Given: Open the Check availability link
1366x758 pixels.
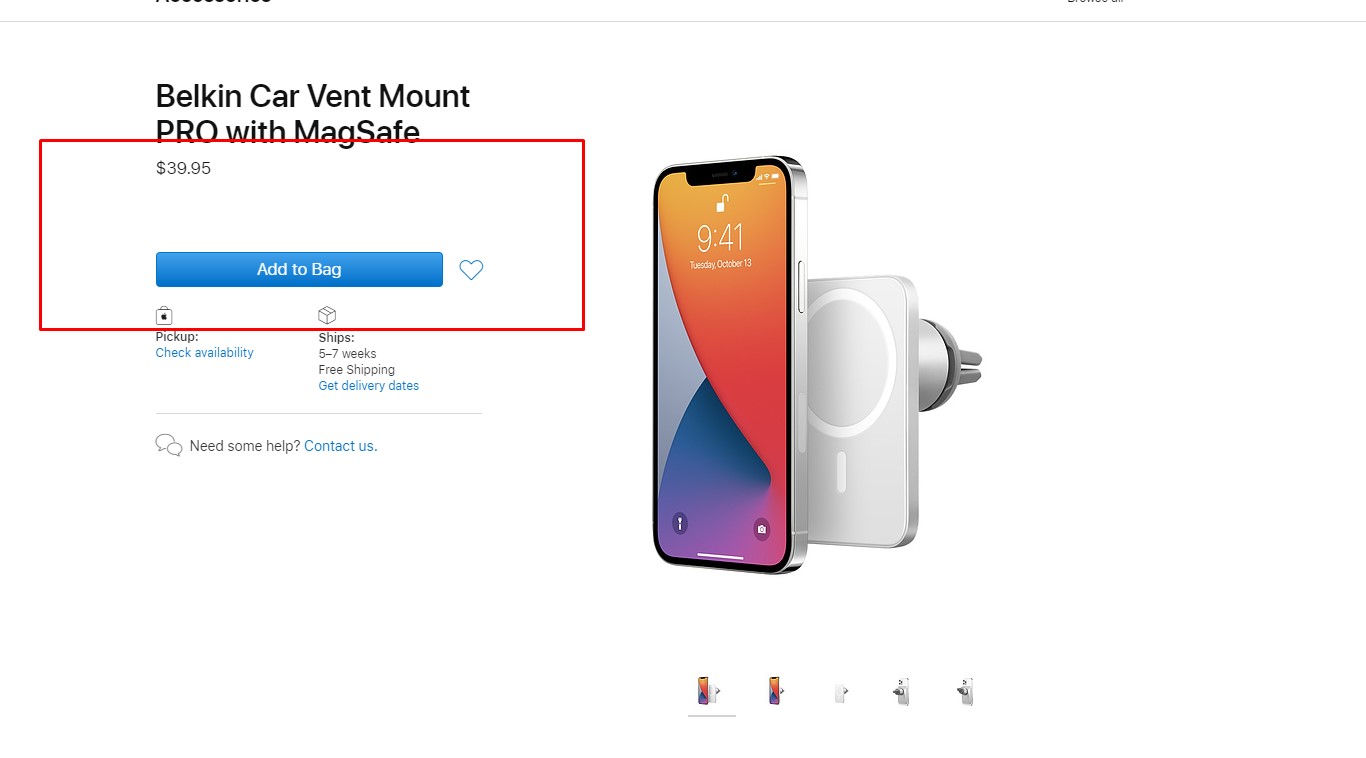Looking at the screenshot, I should [204, 353].
